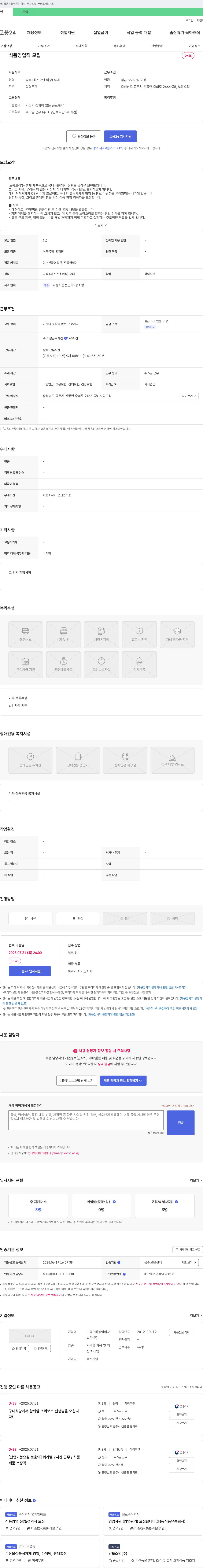Click info icon beside 구인인증번호

[124, 1274]
